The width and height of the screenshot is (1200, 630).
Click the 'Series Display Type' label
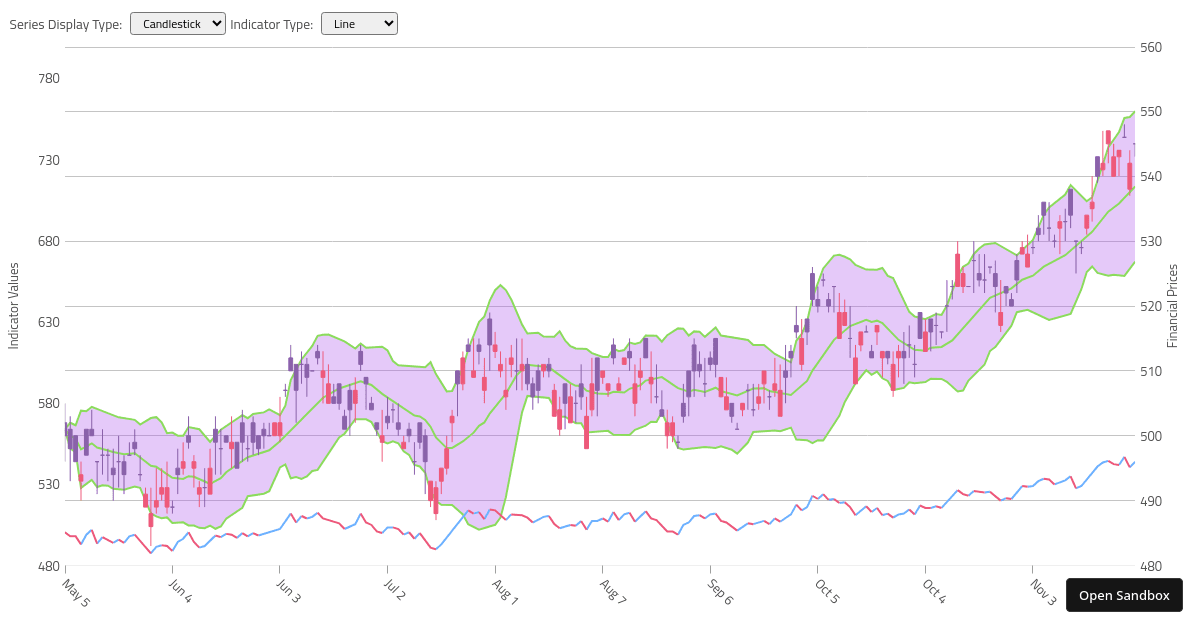tap(63, 24)
